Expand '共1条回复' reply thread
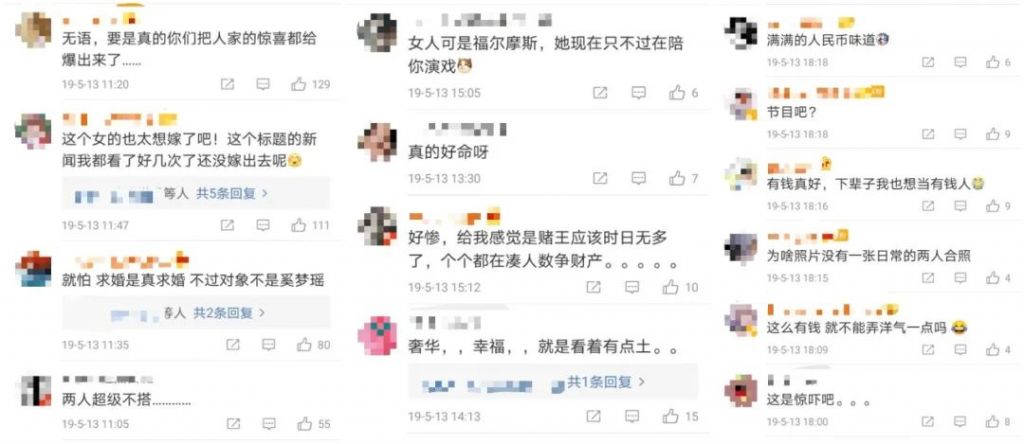The width and height of the screenshot is (1024, 444). 606,382
